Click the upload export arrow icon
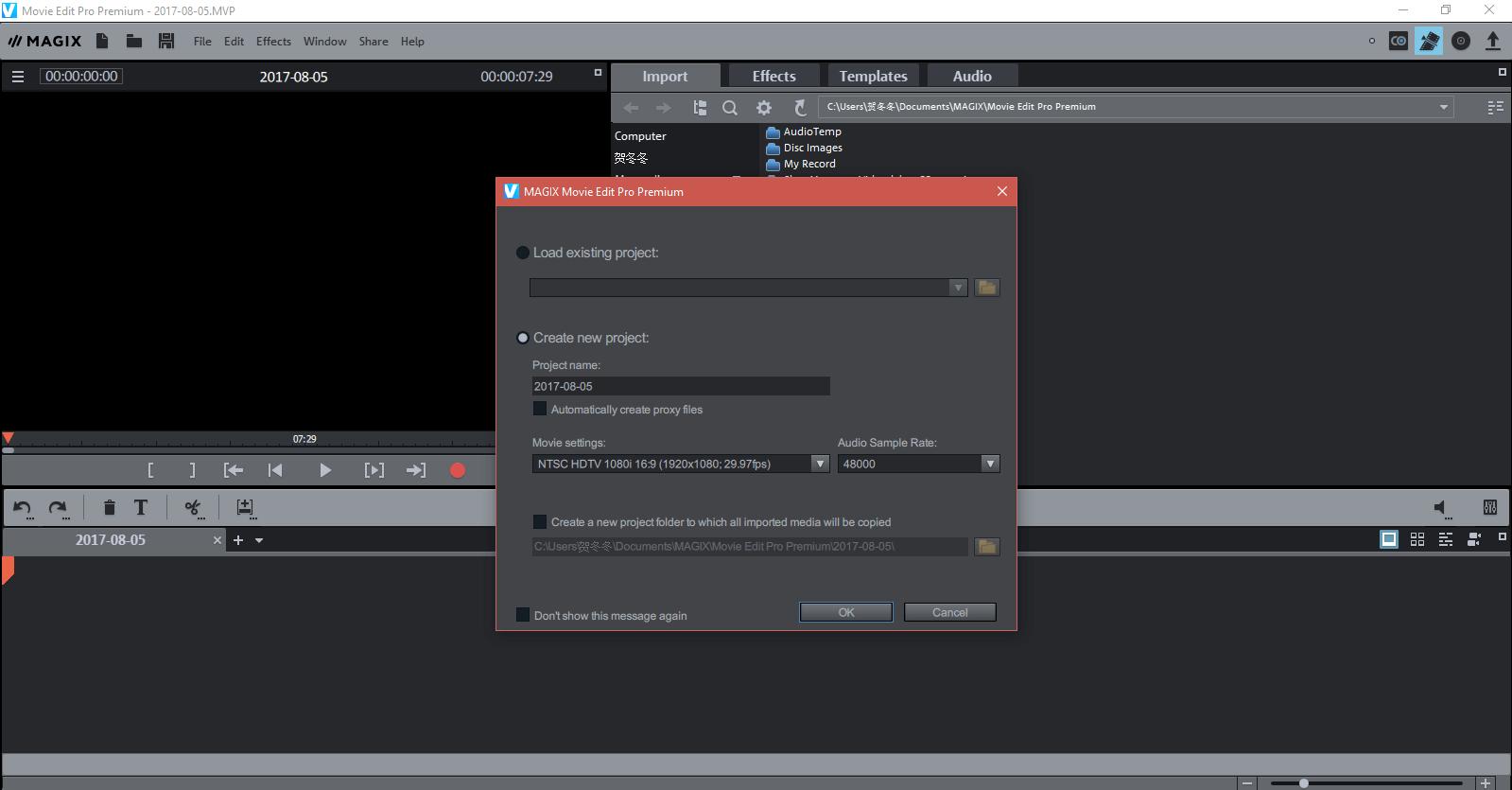This screenshot has width=1512, height=790. coord(1493,41)
